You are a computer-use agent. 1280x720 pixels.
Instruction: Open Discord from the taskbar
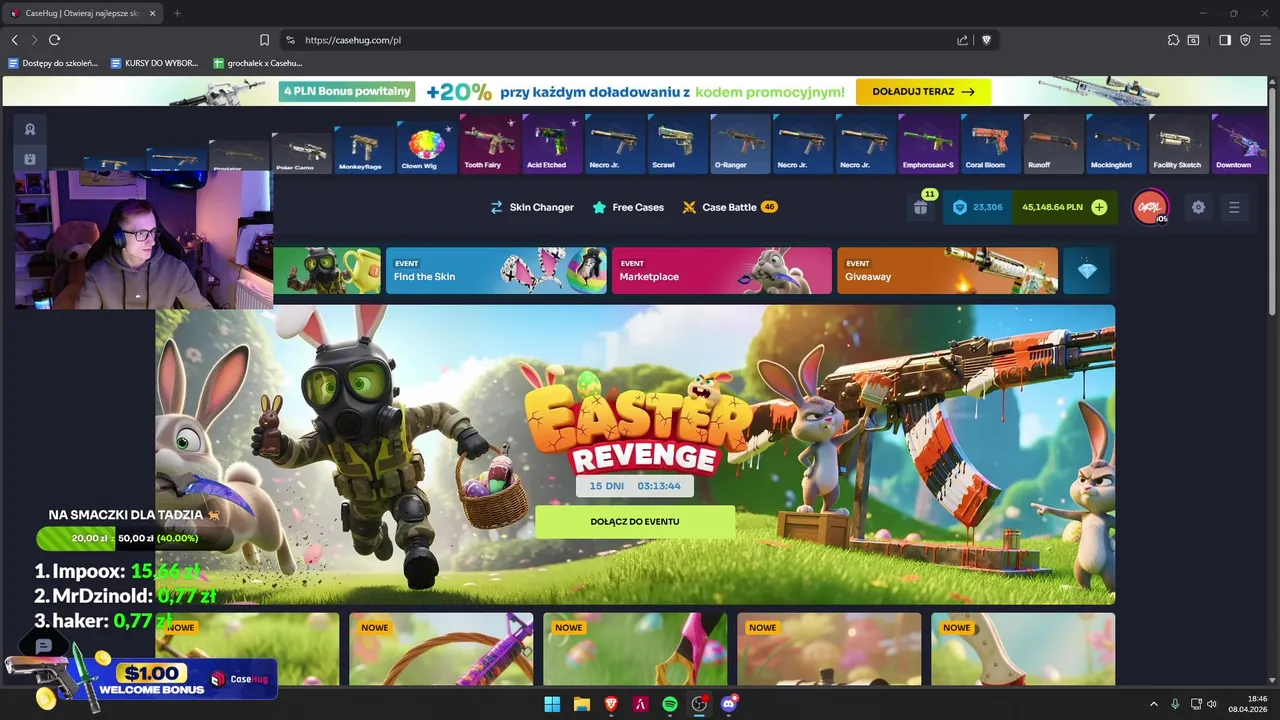point(729,704)
